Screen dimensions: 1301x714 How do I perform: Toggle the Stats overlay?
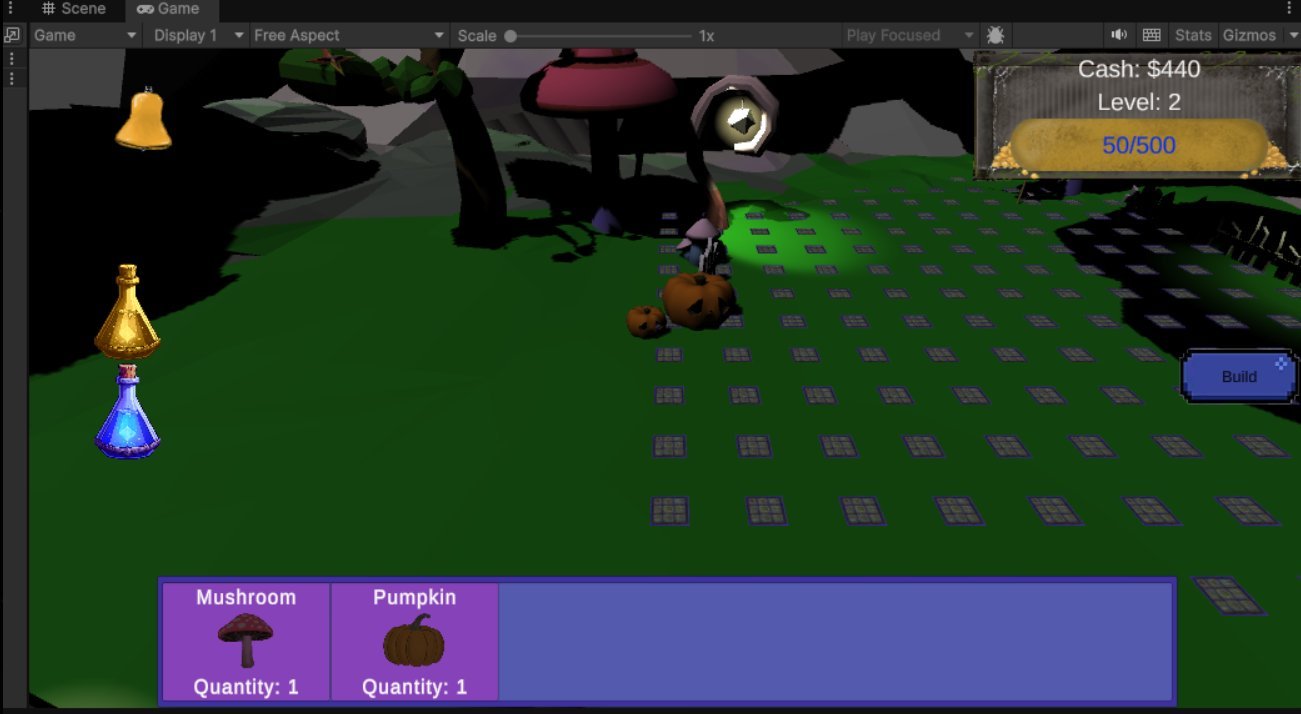[x=1192, y=35]
